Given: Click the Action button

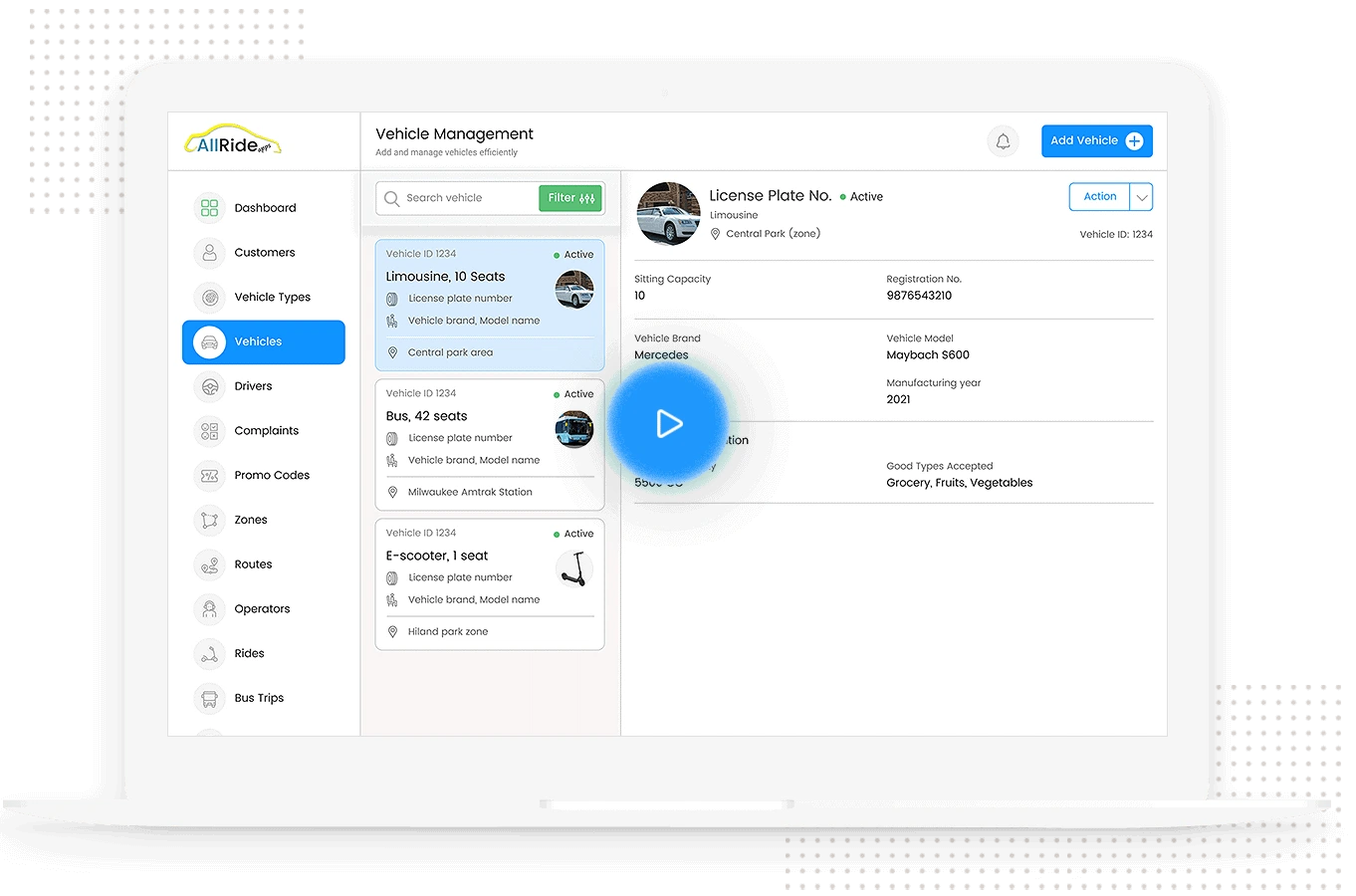Looking at the screenshot, I should (x=1100, y=197).
